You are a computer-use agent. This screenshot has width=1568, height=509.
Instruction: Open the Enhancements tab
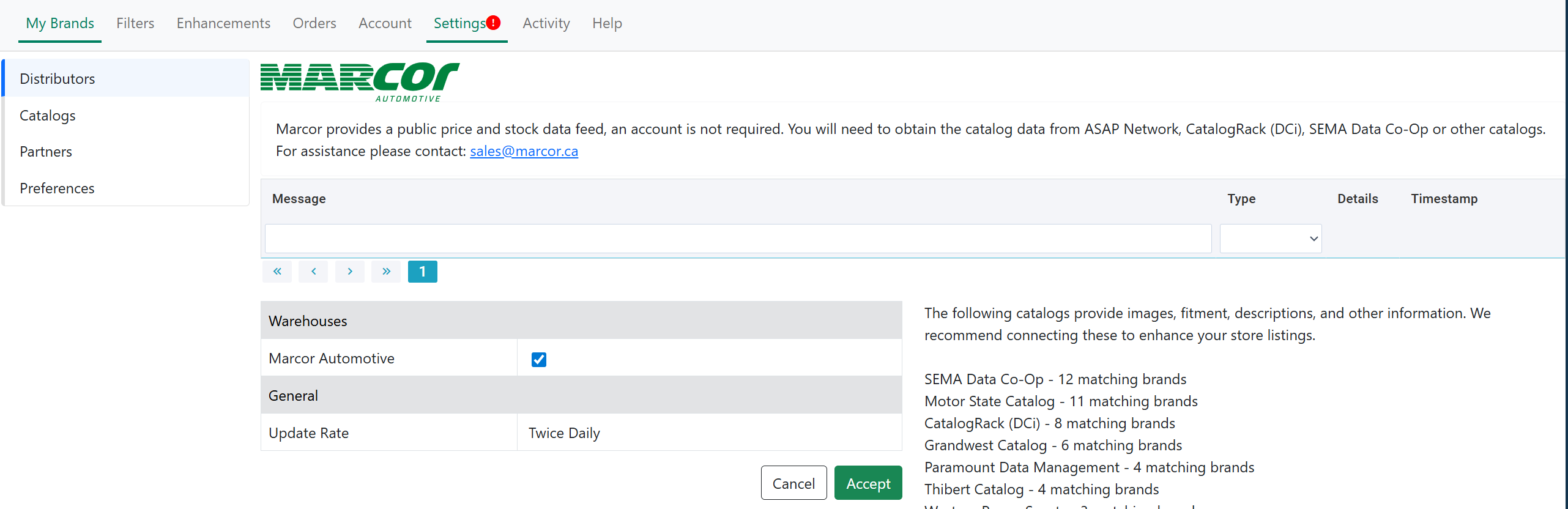pyautogui.click(x=223, y=23)
